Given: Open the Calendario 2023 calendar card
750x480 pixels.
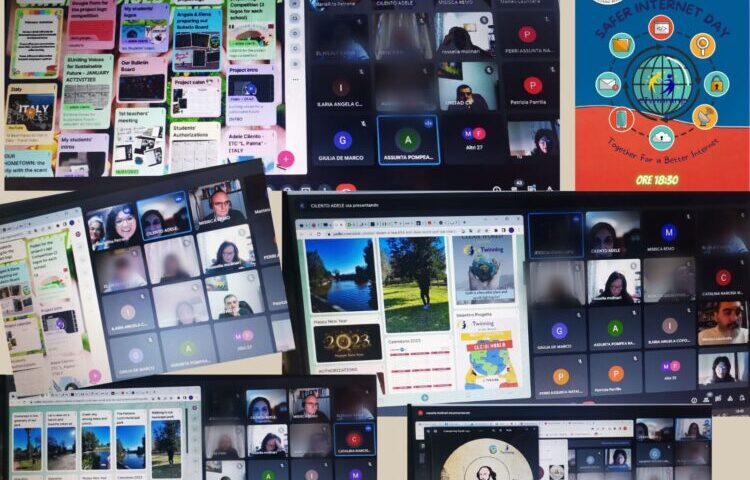Looking at the screenshot, I should (419, 364).
